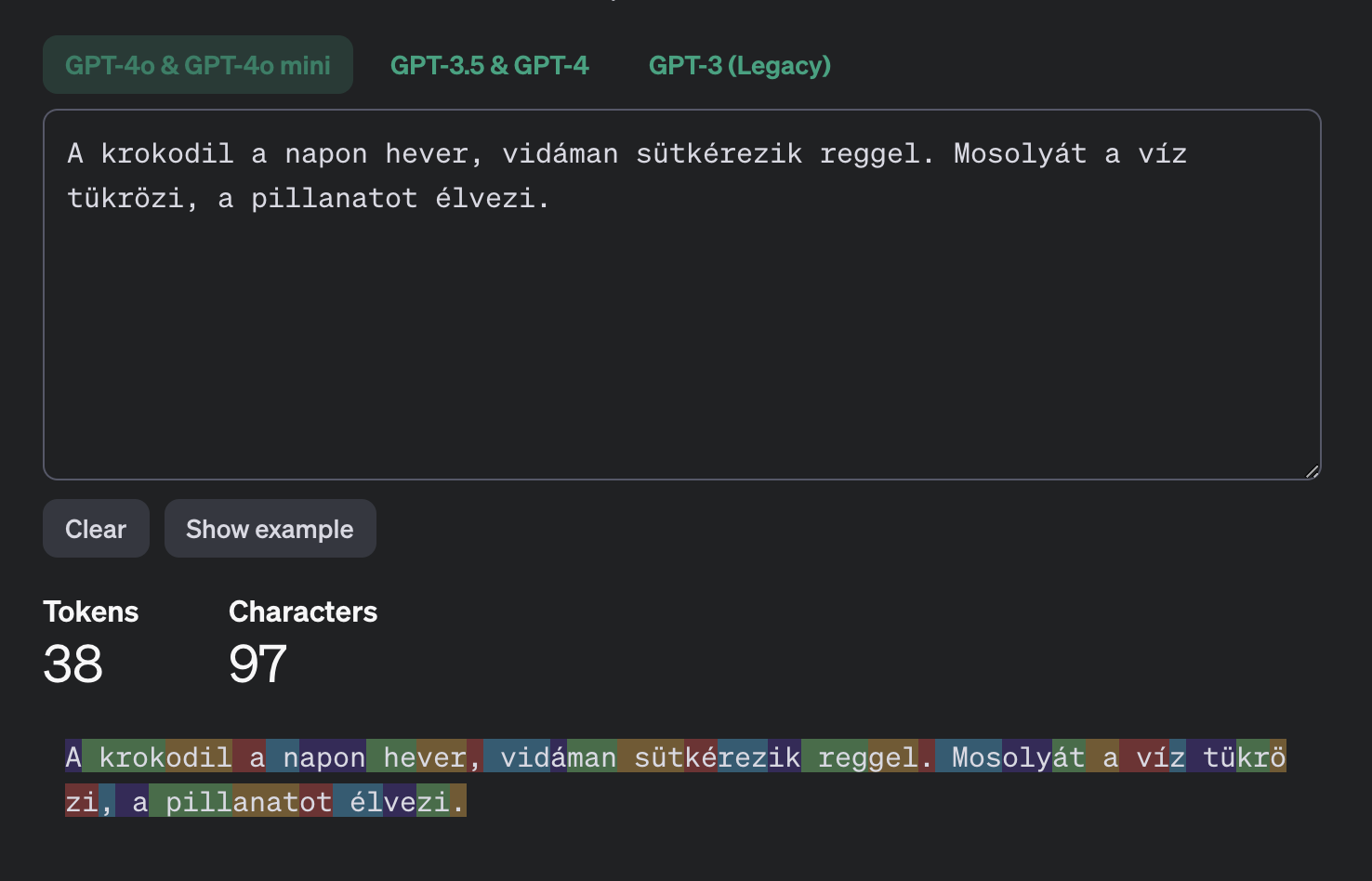Focus the empty area of the text input box
This screenshot has height=881, width=1372.
[681, 353]
